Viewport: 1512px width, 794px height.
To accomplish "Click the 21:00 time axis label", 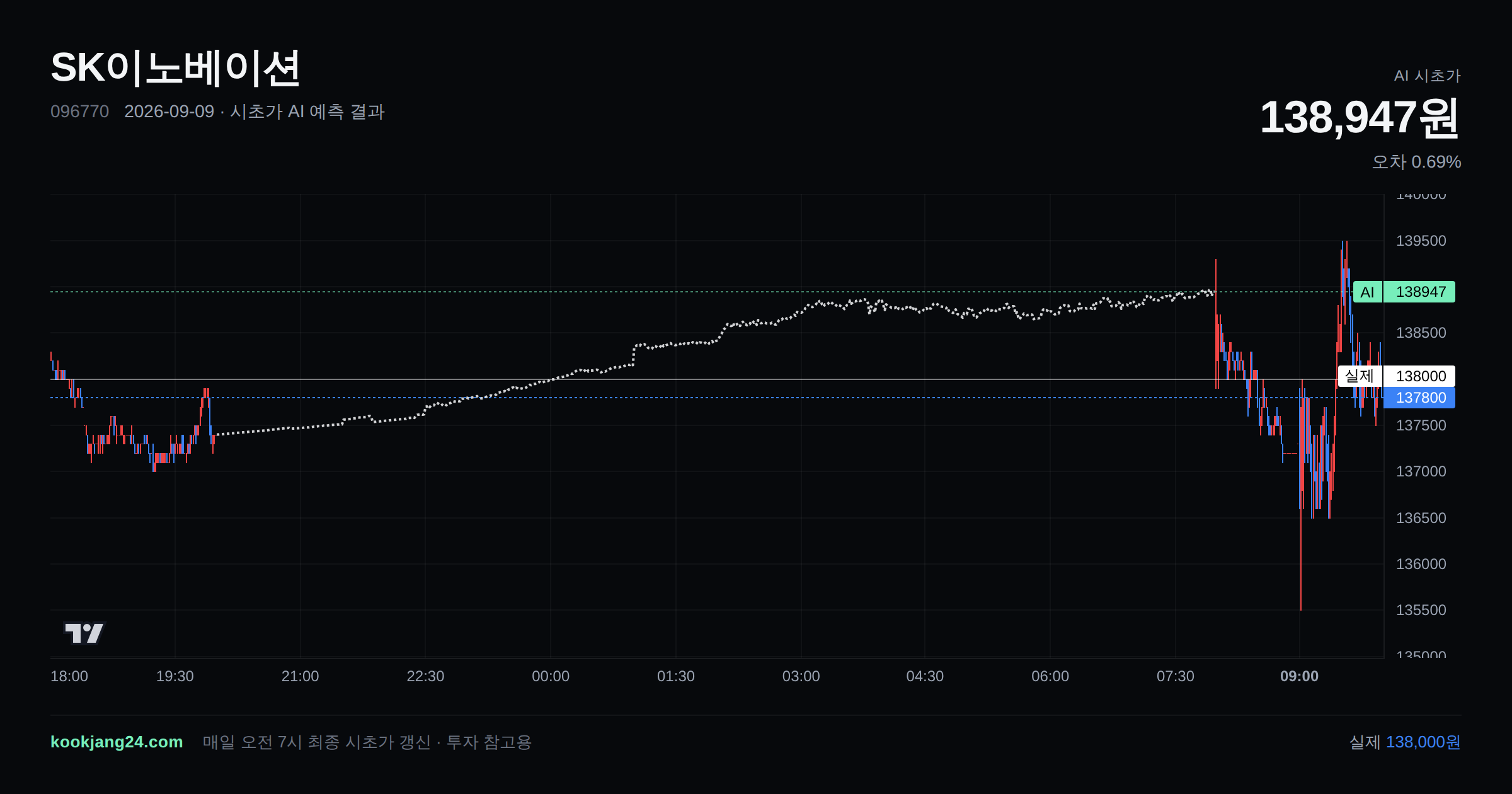I will [300, 676].
